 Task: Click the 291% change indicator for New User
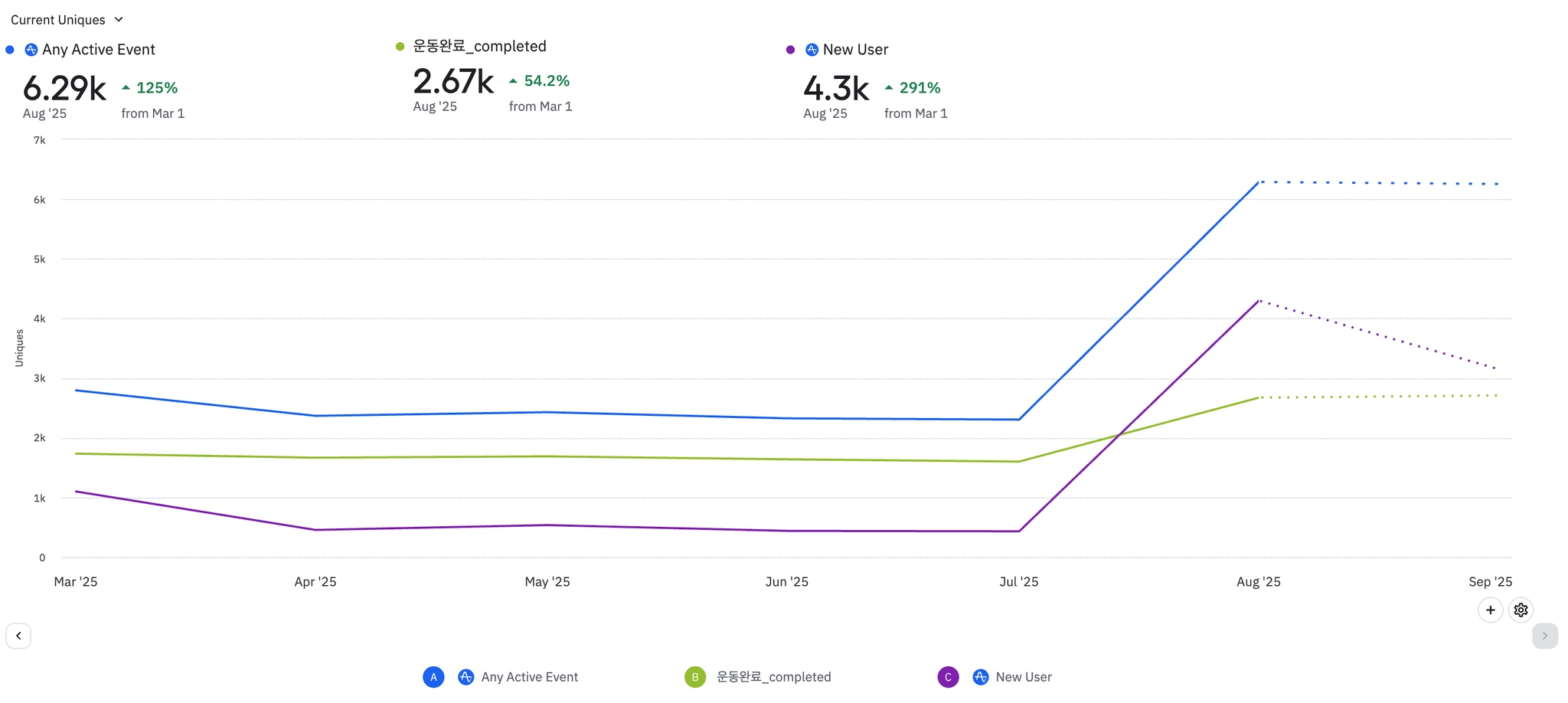(919, 88)
